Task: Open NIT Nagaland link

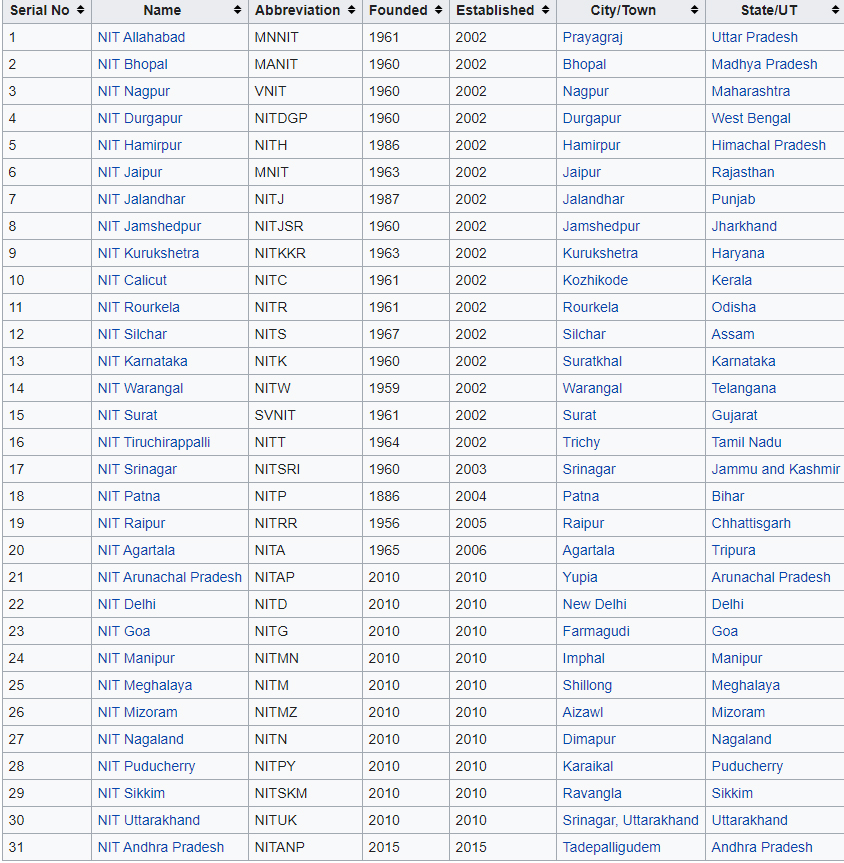Action: 141,739
